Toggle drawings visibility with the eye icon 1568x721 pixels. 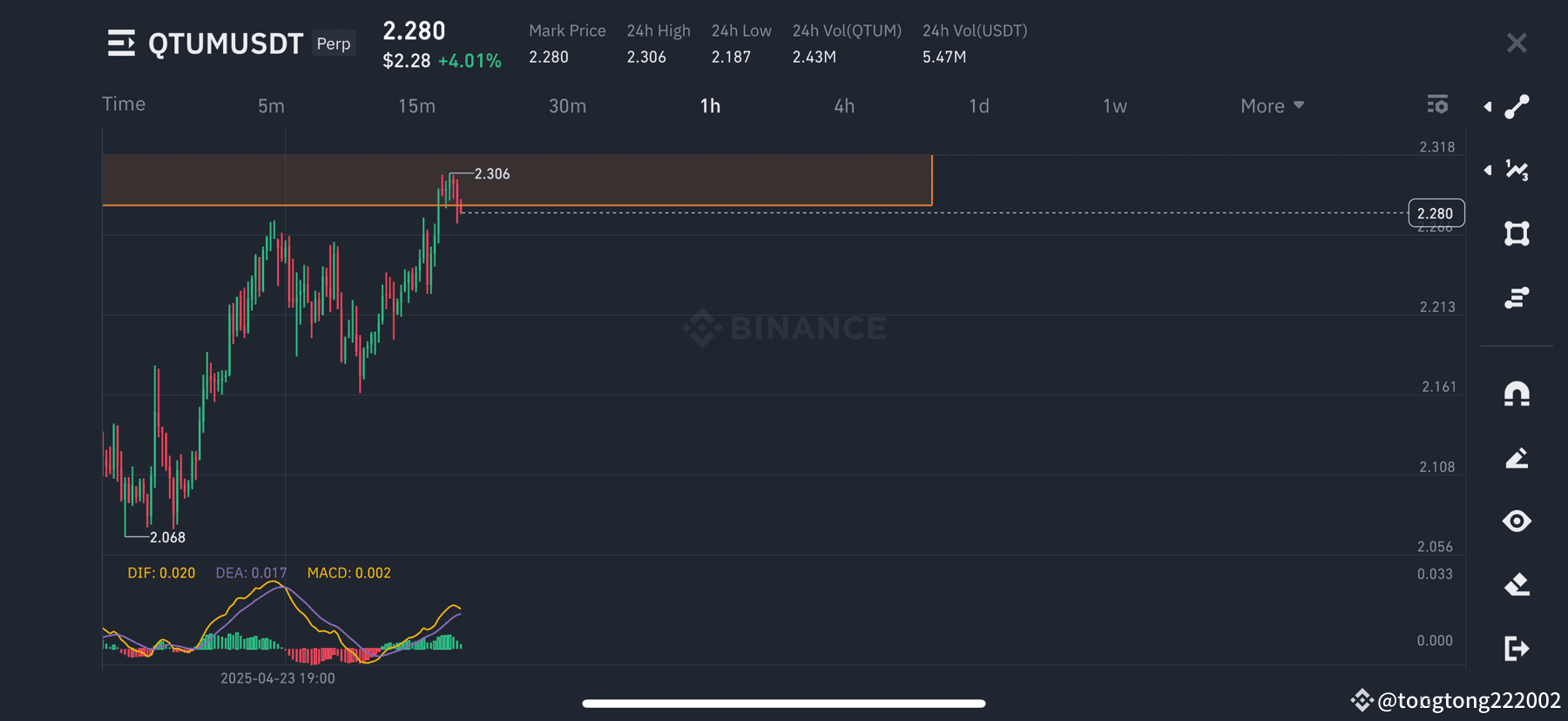coord(1517,521)
